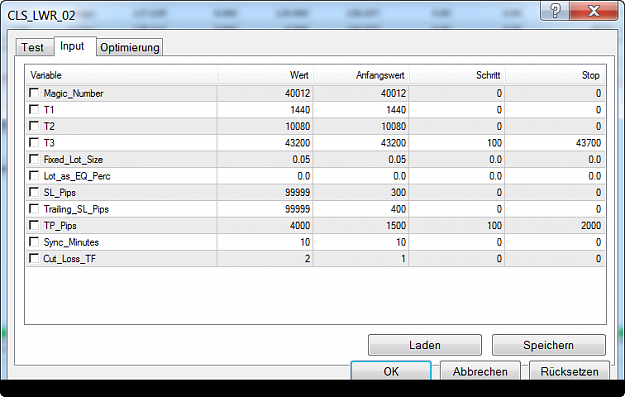Viewport: 625px width, 397px height.
Task: Click the Wert column header
Action: point(265,75)
